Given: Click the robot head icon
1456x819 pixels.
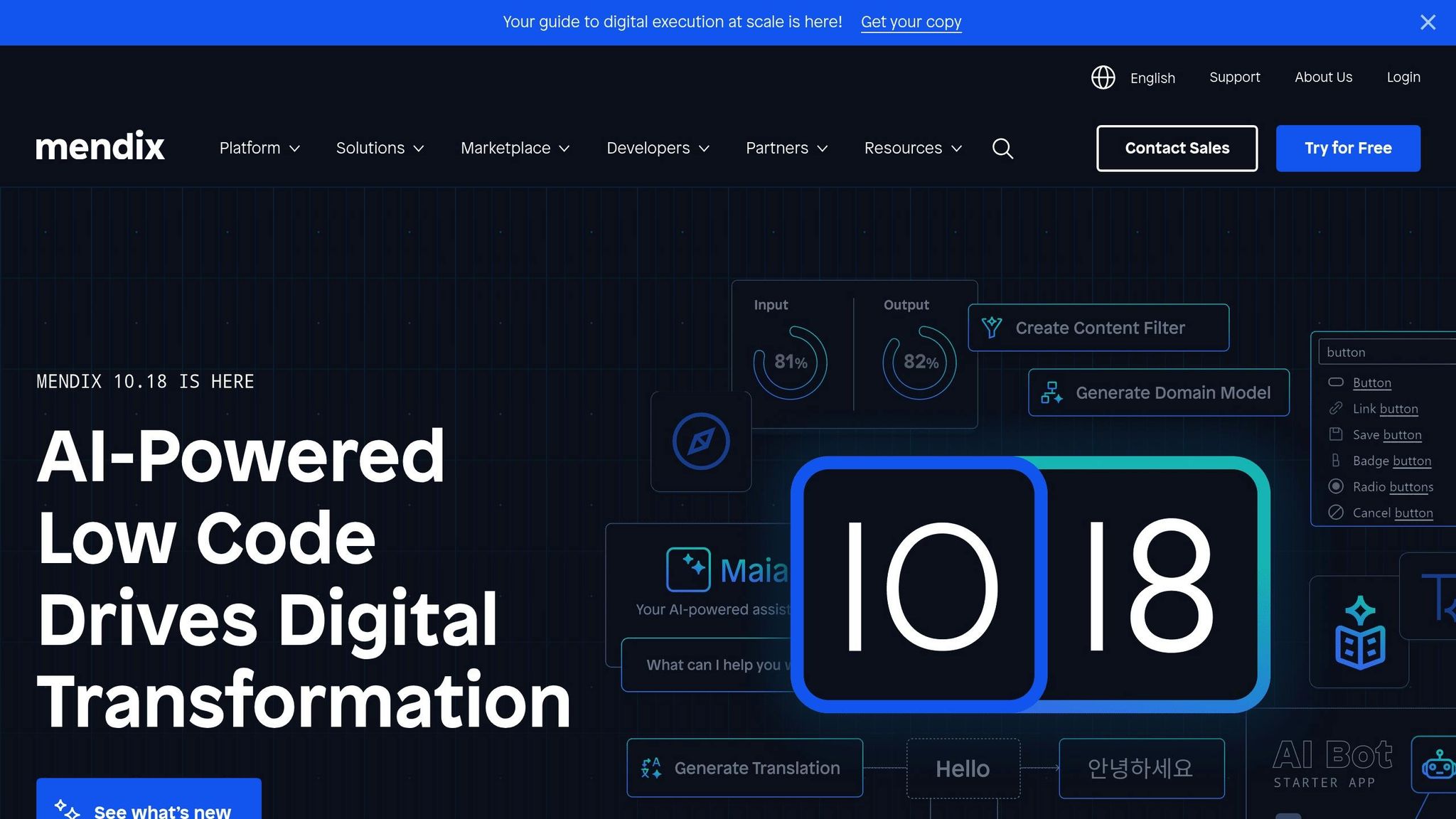Looking at the screenshot, I should click(x=1438, y=765).
